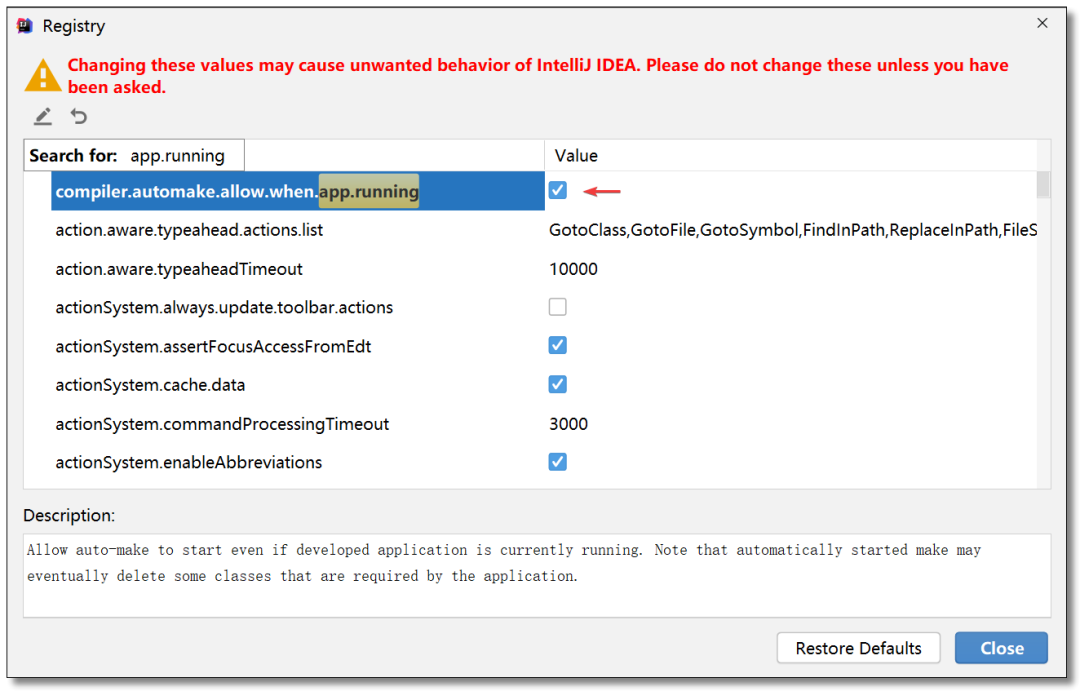The width and height of the screenshot is (1080, 691).
Task: Click the IntelliJ IDEA logo in title bar
Action: 25,26
